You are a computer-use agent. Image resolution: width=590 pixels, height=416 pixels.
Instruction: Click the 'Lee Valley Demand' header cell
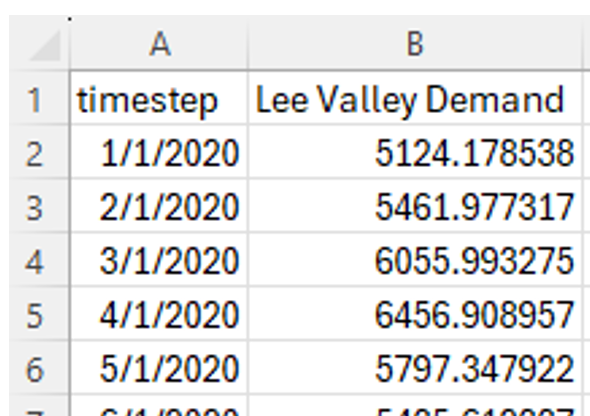pos(415,97)
